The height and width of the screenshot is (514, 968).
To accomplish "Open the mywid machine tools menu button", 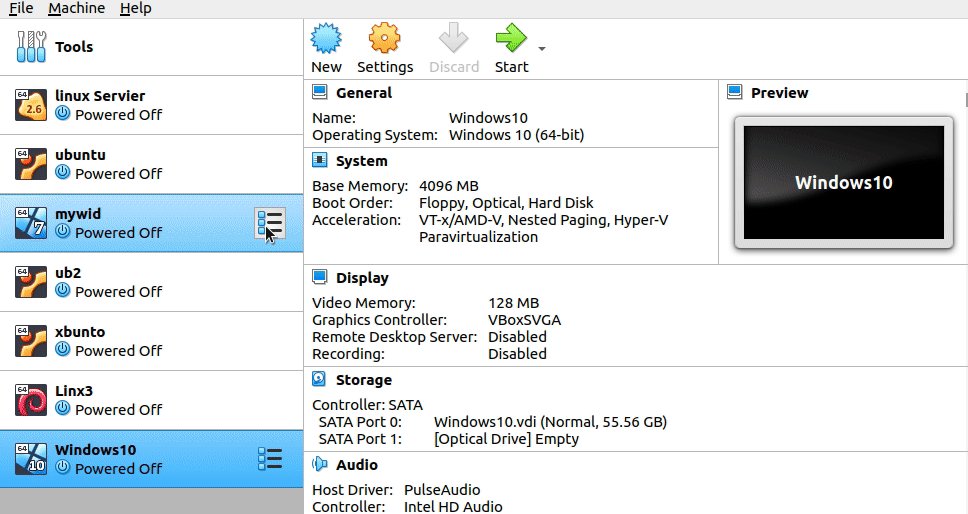I will coord(270,223).
